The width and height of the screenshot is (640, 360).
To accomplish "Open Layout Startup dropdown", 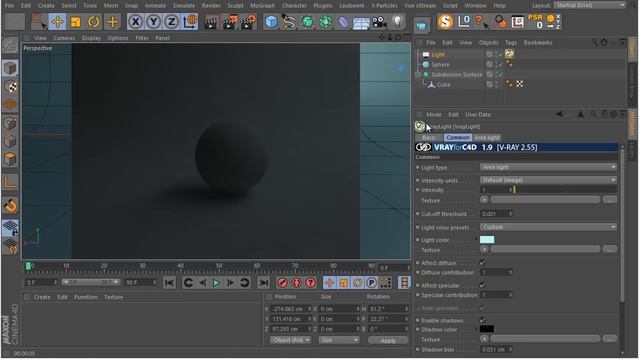I will click(x=590, y=5).
